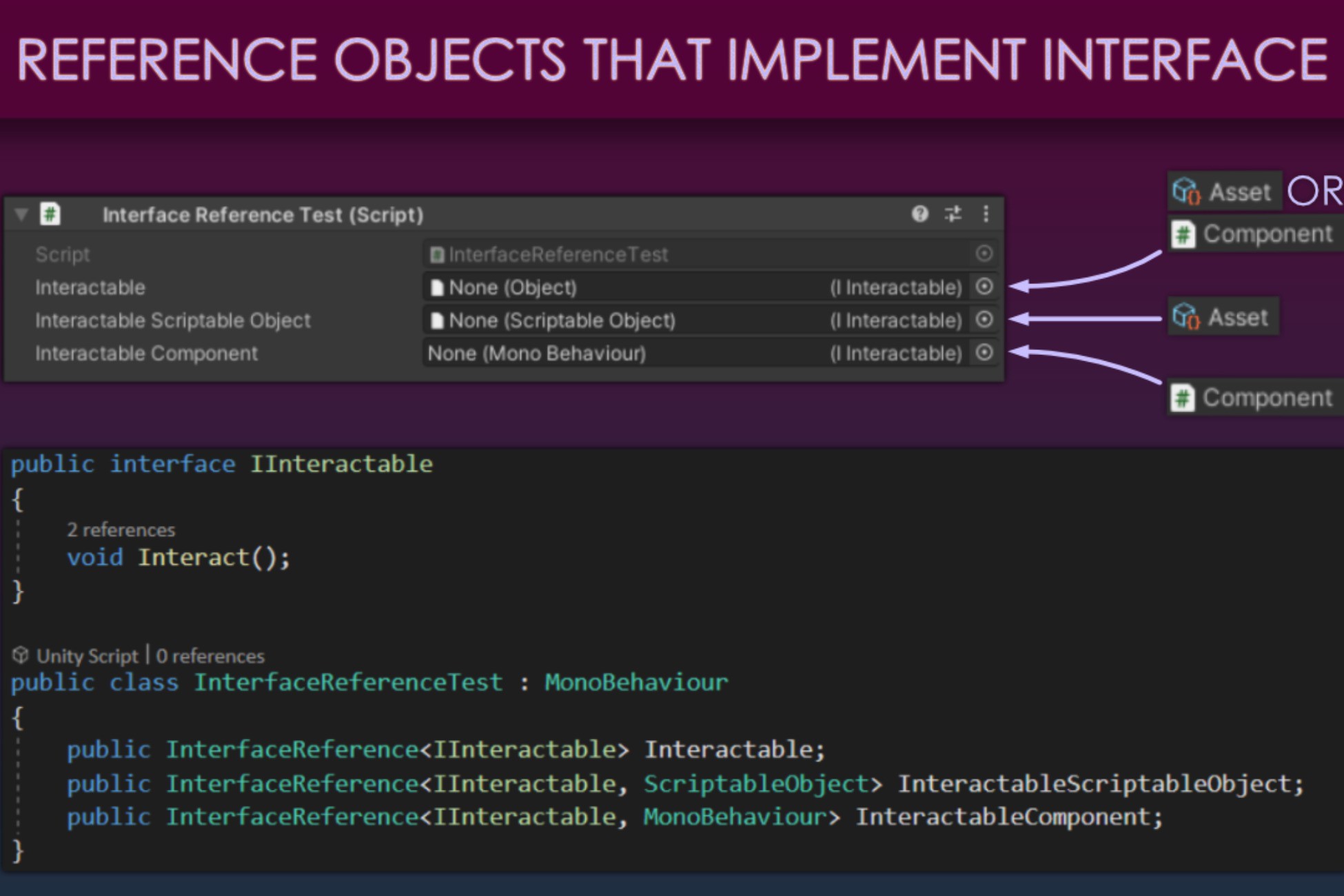Open object picker for Interactable Component field
This screenshot has height=896, width=1344.
point(984,353)
